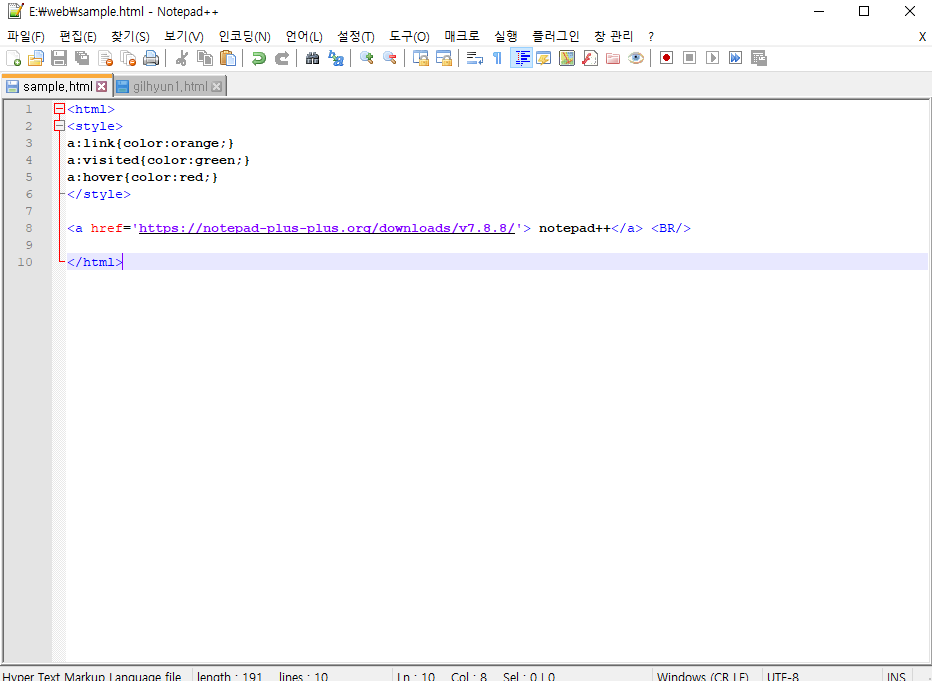Close all documents toolbar icon
Screen dimensions: 932x681
[128, 58]
